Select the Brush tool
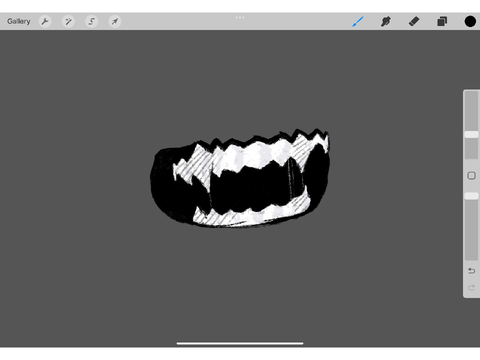The image size is (480, 360). tap(358, 21)
